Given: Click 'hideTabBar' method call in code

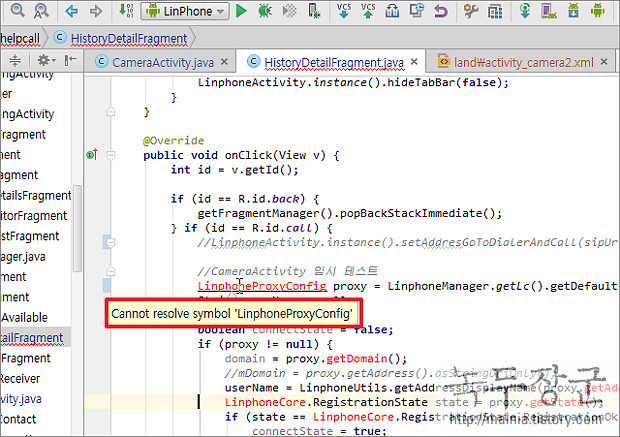Looking at the screenshot, I should click(x=421, y=82).
